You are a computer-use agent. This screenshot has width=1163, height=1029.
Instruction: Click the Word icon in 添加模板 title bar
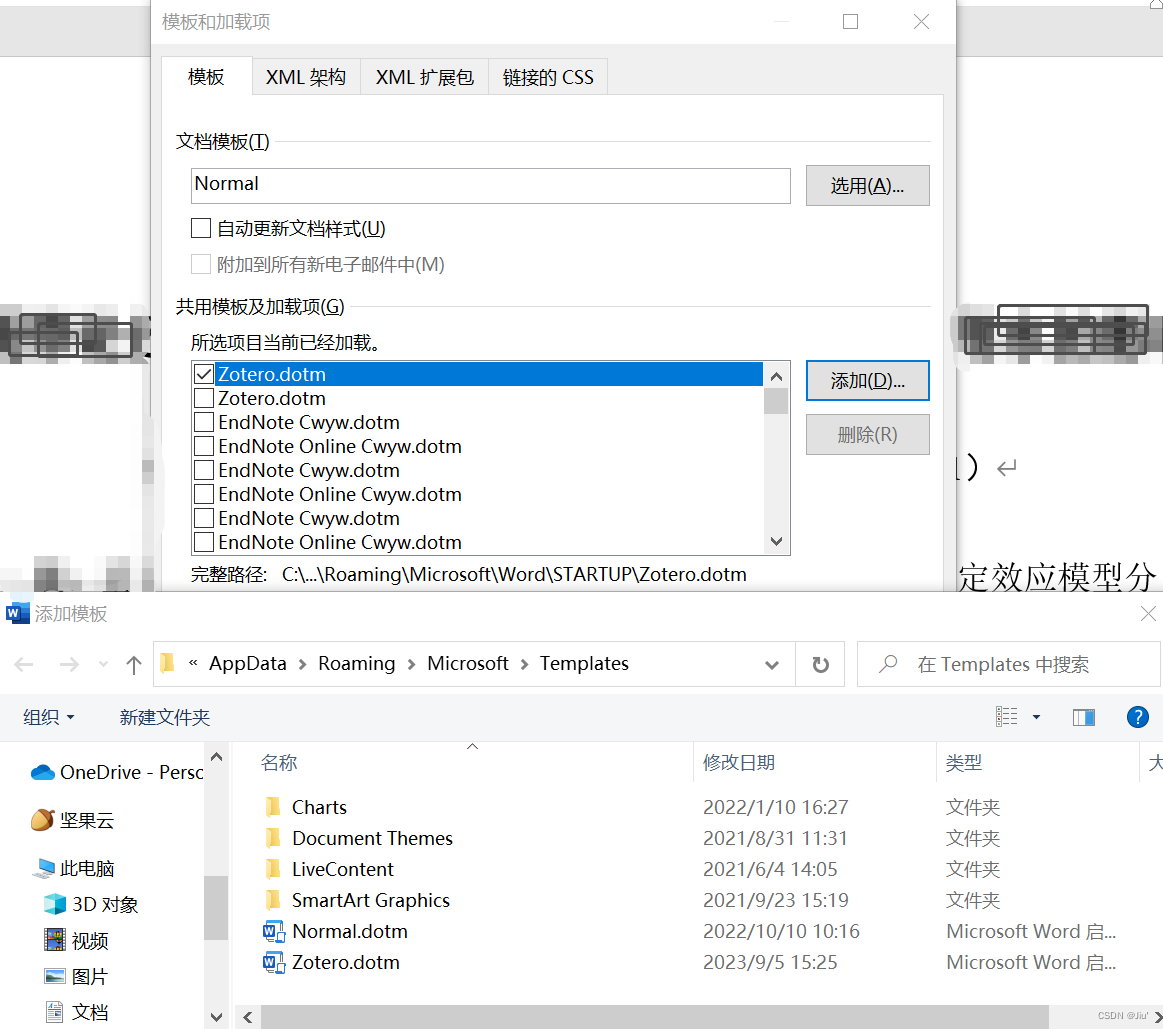pos(17,614)
